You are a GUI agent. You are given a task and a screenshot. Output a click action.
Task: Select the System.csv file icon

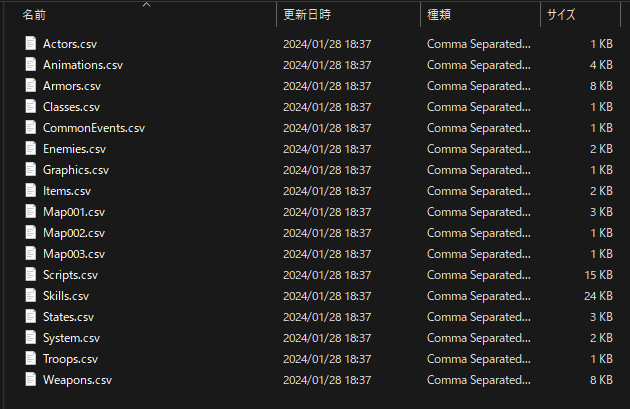(31, 337)
